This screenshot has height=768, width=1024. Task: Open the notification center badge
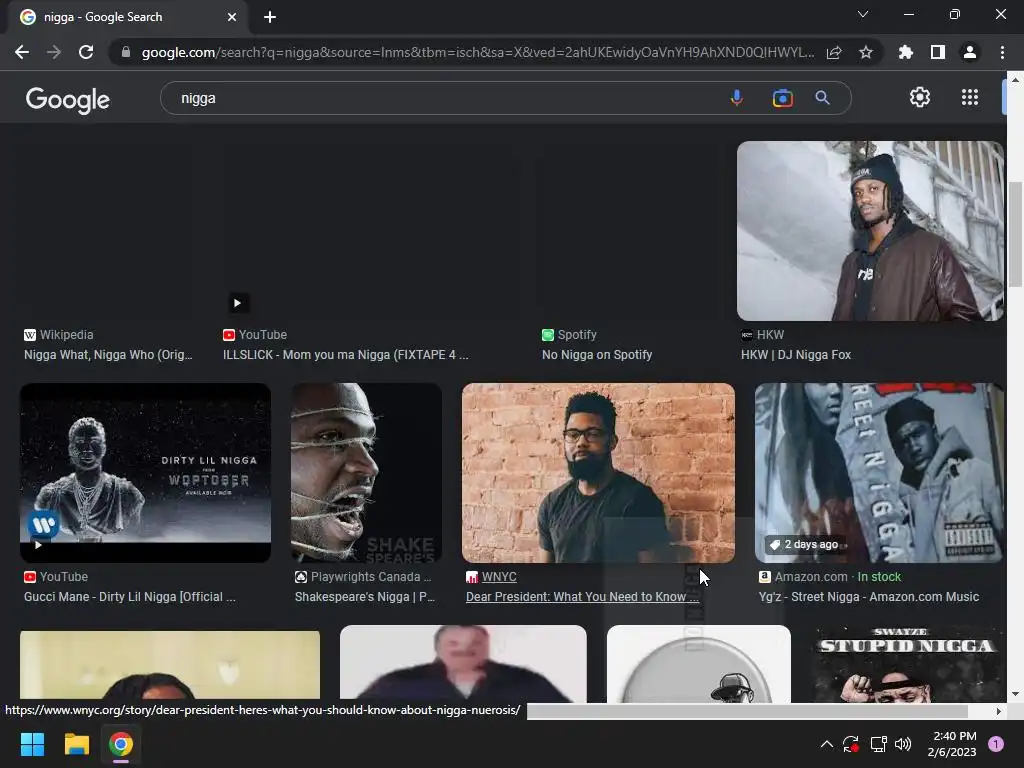click(996, 744)
